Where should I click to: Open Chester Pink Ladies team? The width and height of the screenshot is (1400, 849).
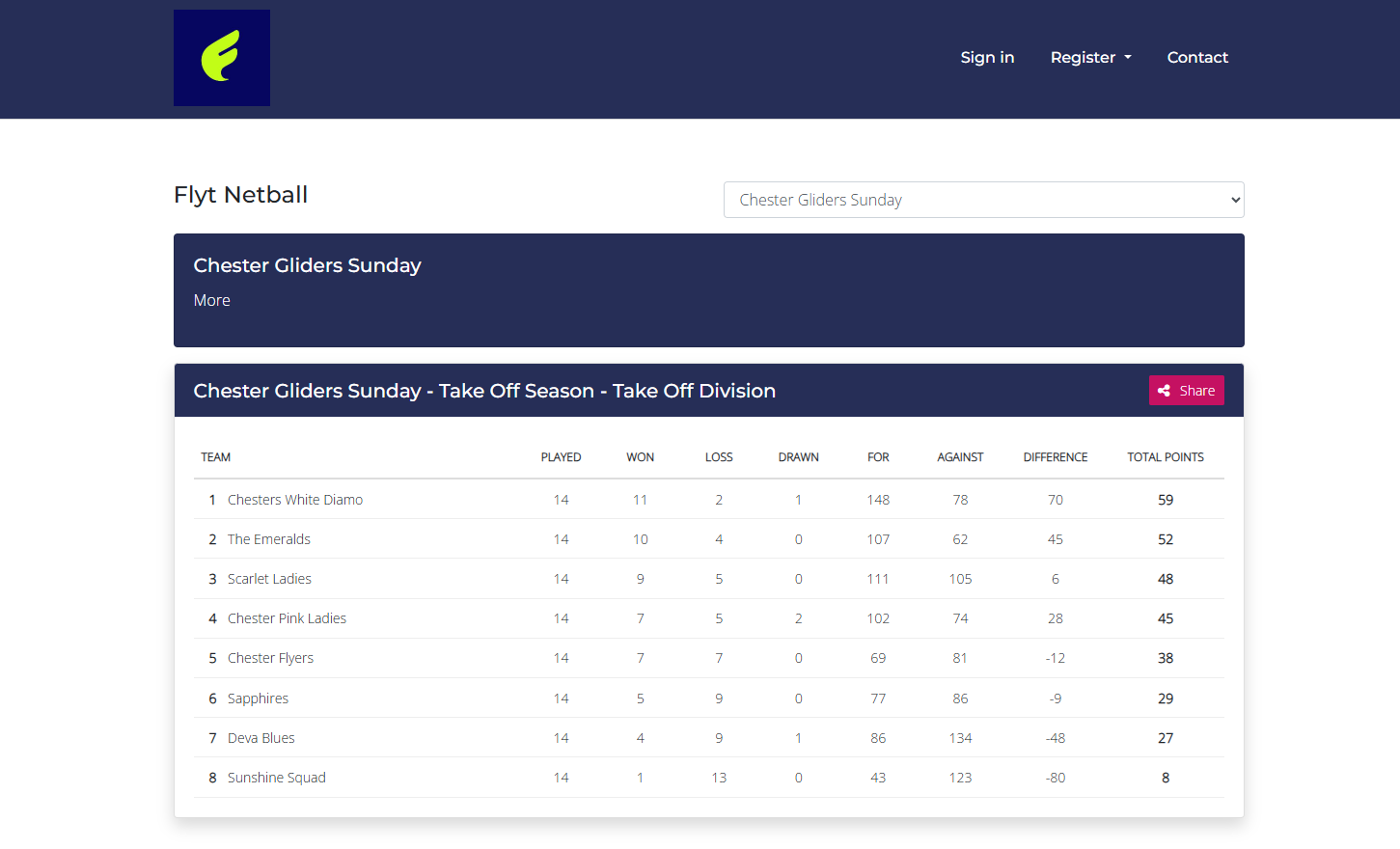[287, 618]
